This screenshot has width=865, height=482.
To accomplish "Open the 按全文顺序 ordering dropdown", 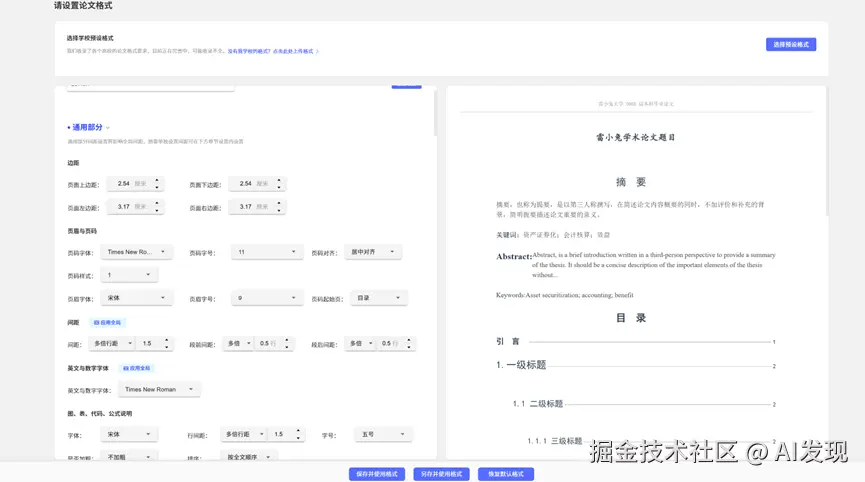I will click(x=249, y=457).
